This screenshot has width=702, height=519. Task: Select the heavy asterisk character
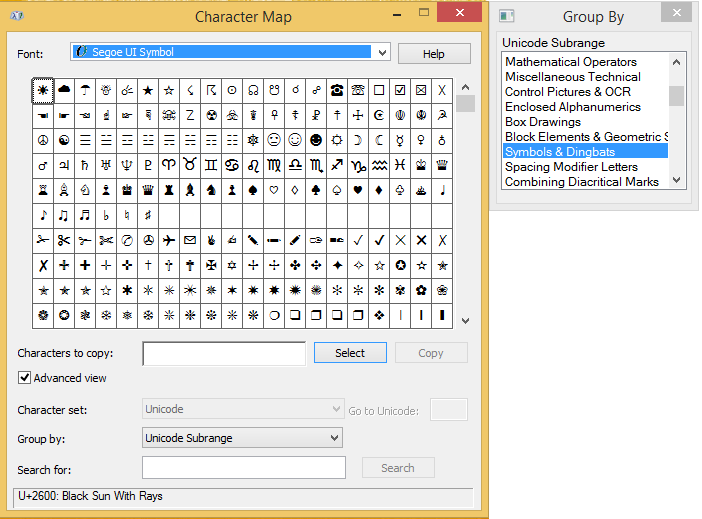pos(127,291)
